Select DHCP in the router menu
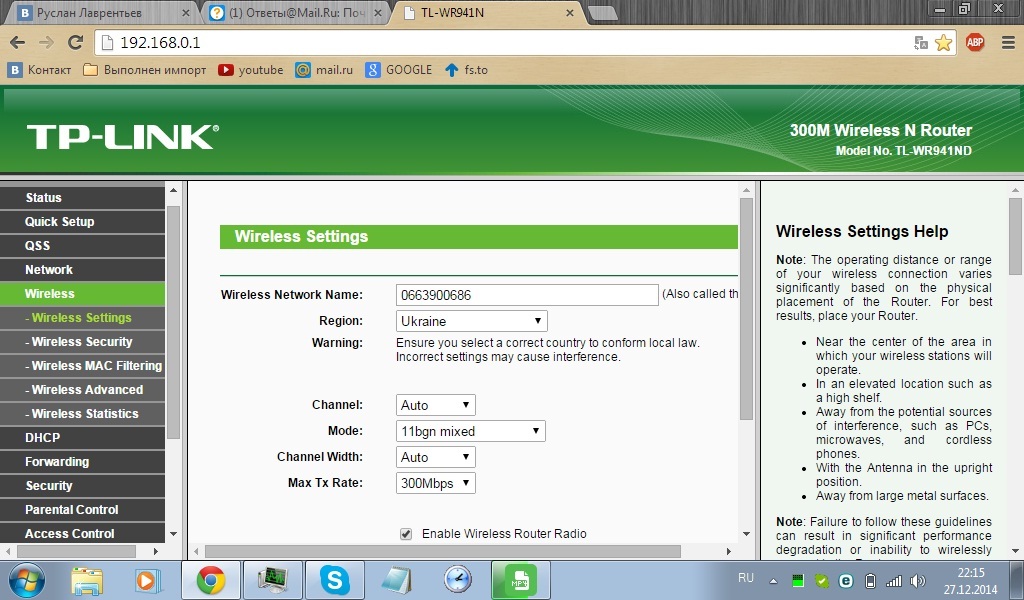The height and width of the screenshot is (600, 1024). point(43,437)
